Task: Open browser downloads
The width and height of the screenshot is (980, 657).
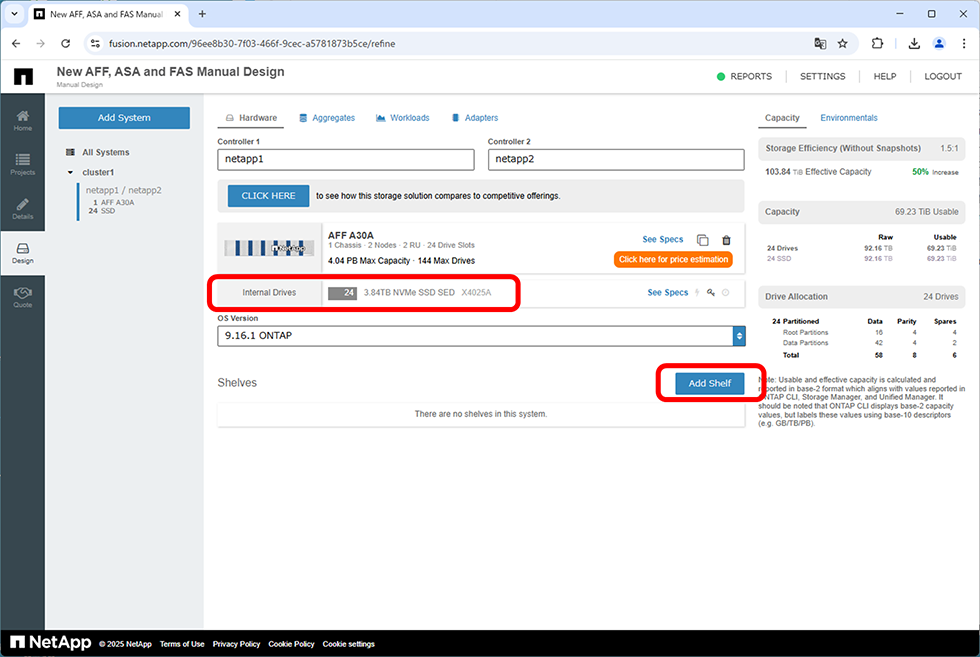Action: (x=914, y=43)
